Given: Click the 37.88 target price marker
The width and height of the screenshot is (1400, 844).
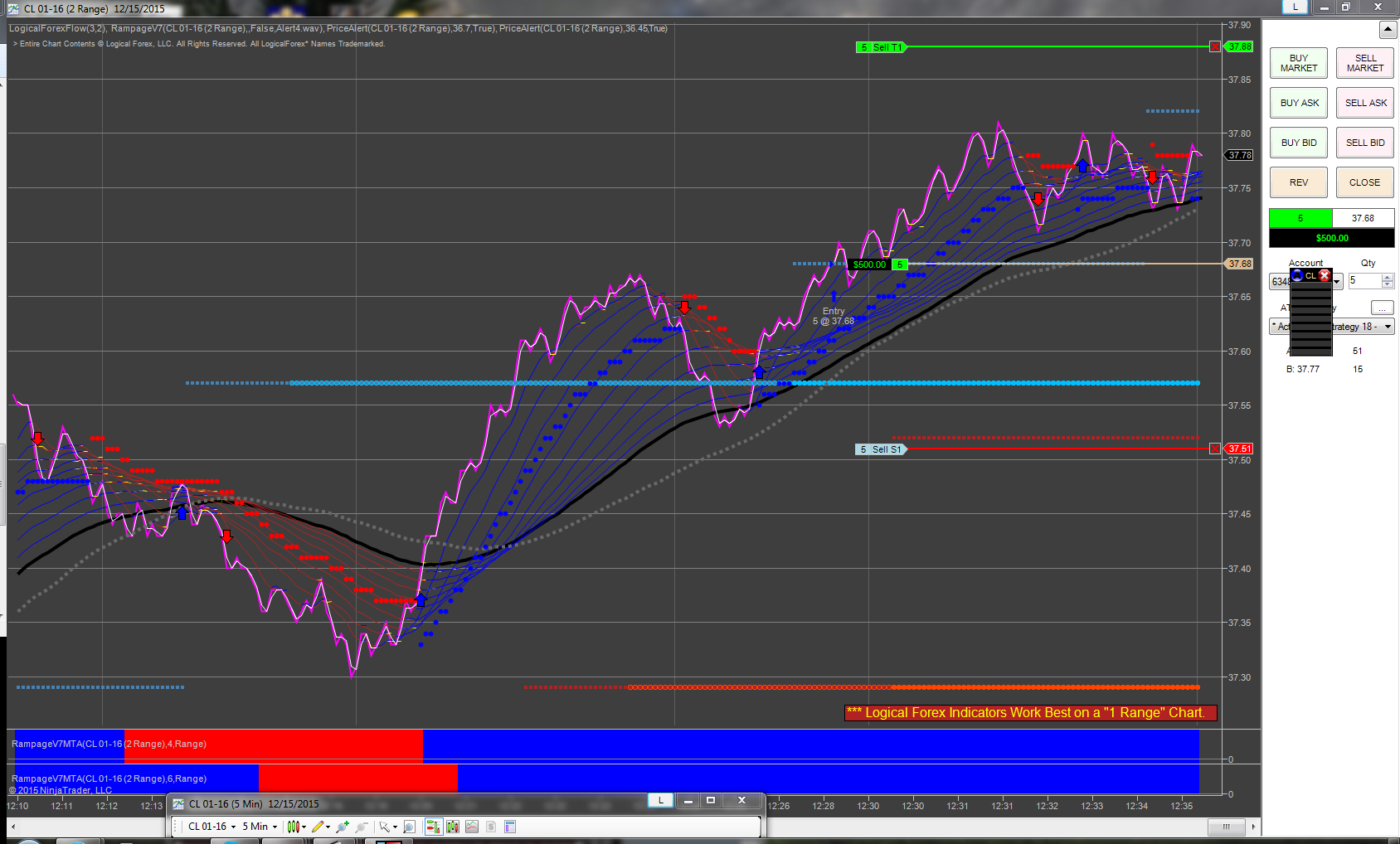Looking at the screenshot, I should pos(1240,46).
